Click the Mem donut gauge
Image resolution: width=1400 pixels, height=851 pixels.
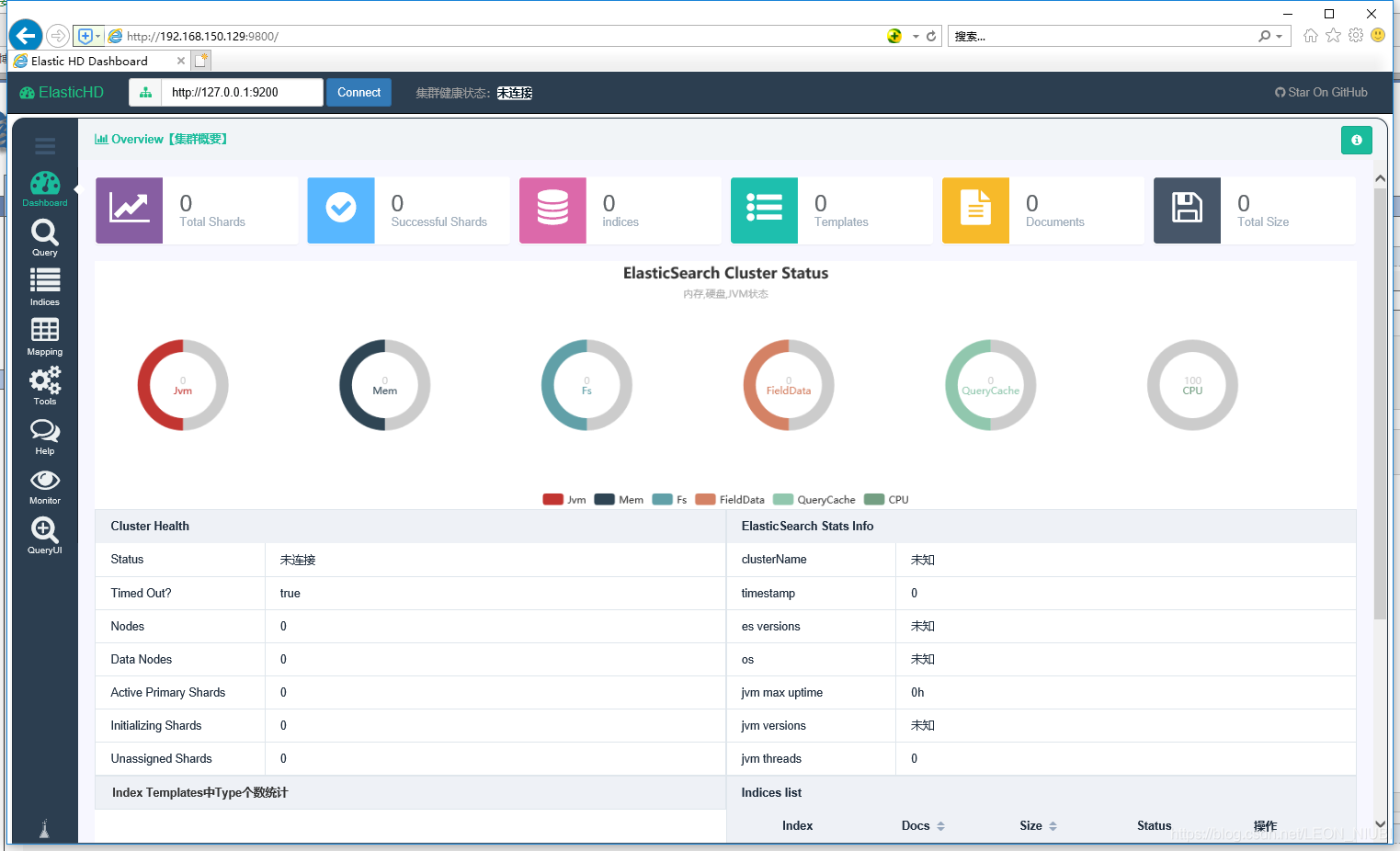tap(385, 385)
